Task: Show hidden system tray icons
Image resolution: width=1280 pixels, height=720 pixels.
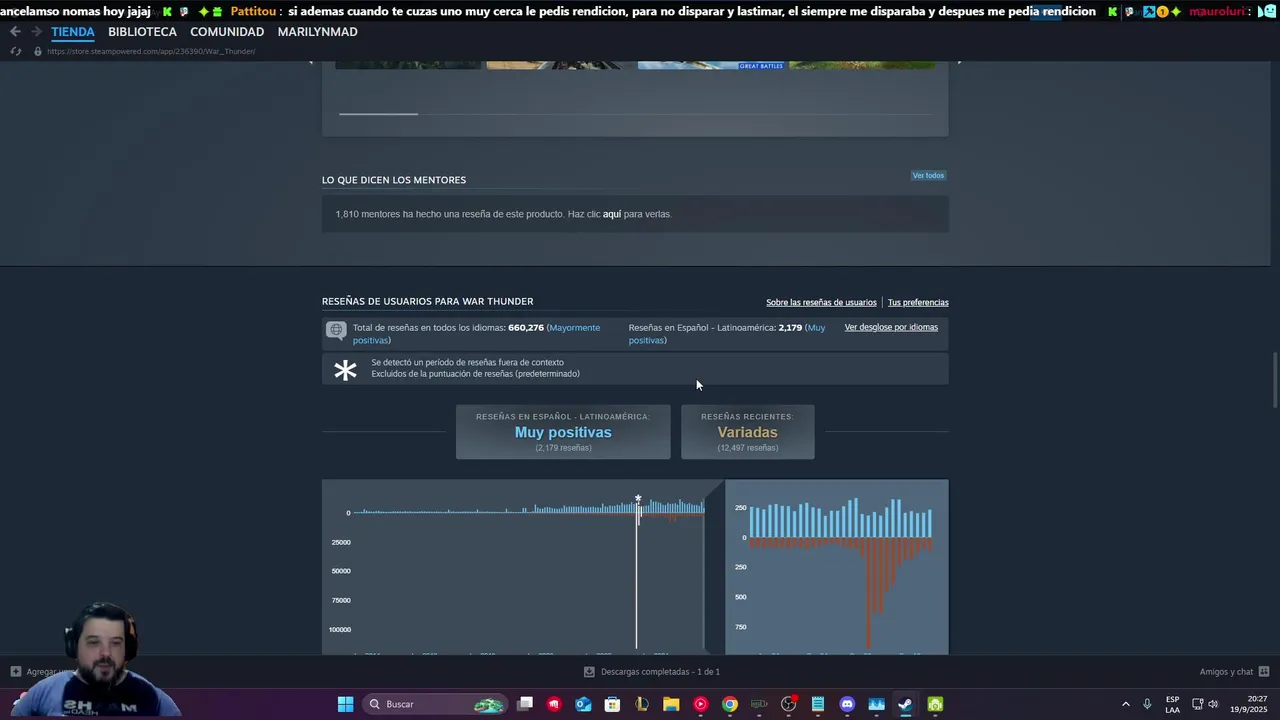Action: 1126,704
